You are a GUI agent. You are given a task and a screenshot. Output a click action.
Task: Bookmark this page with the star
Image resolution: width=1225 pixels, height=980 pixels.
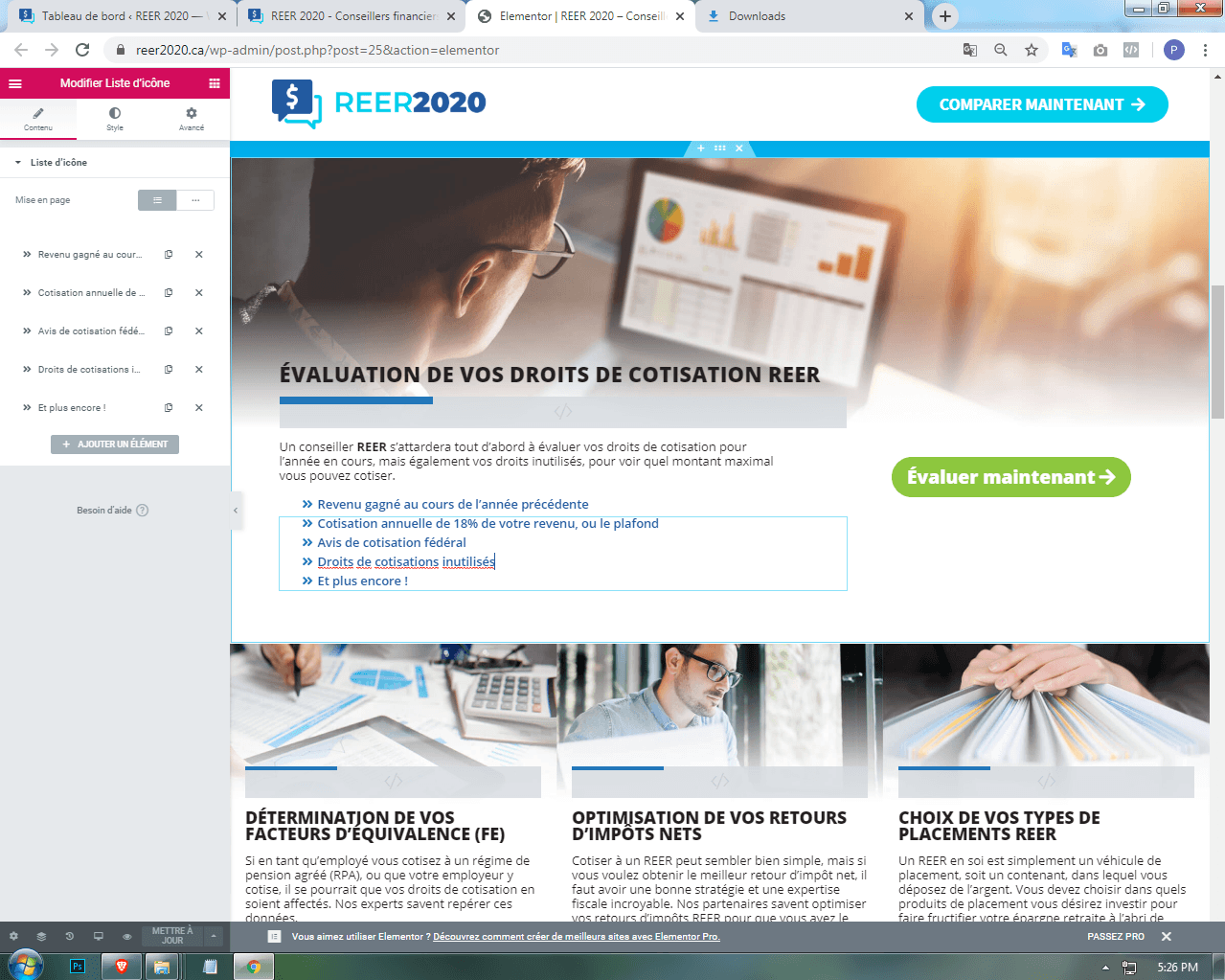click(x=1032, y=50)
